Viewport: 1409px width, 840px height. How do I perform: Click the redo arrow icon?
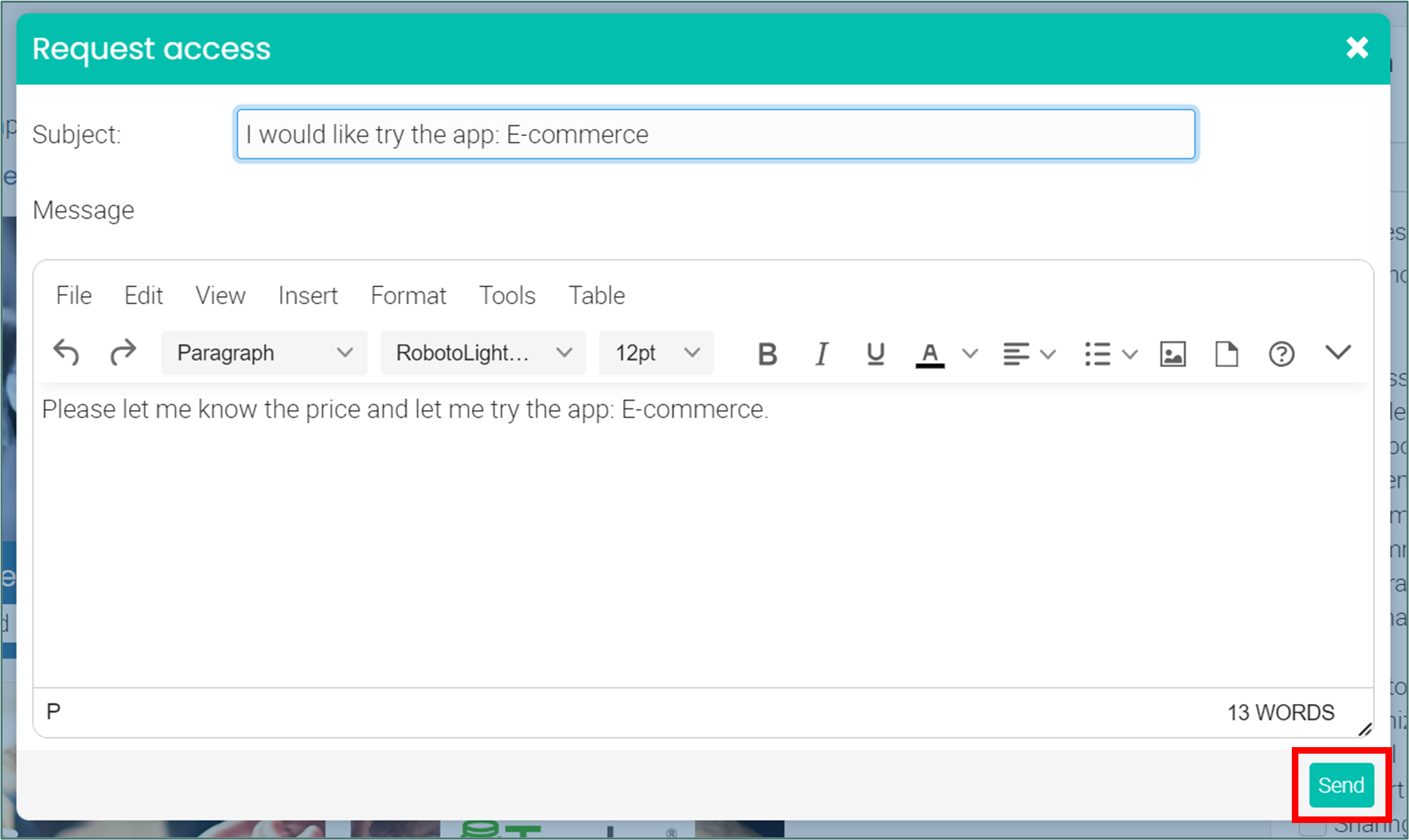(x=122, y=353)
